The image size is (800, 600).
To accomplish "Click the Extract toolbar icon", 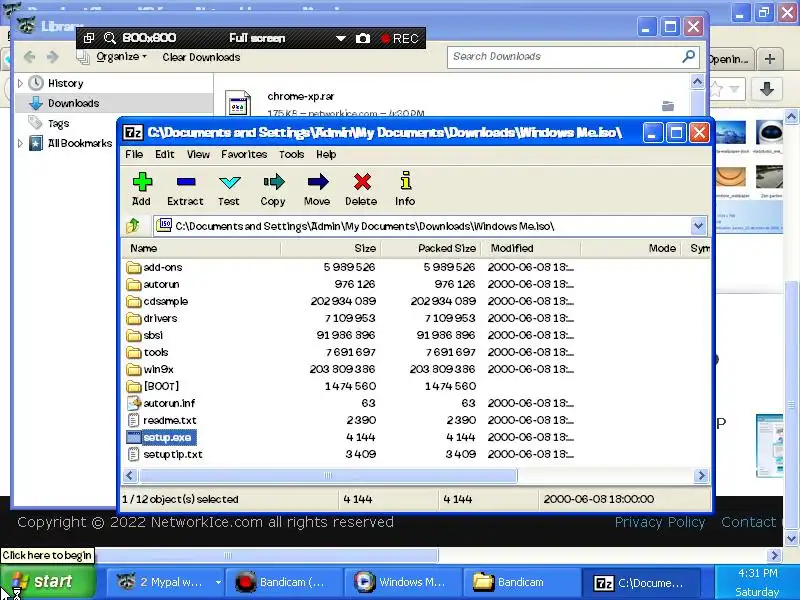I will click(185, 189).
